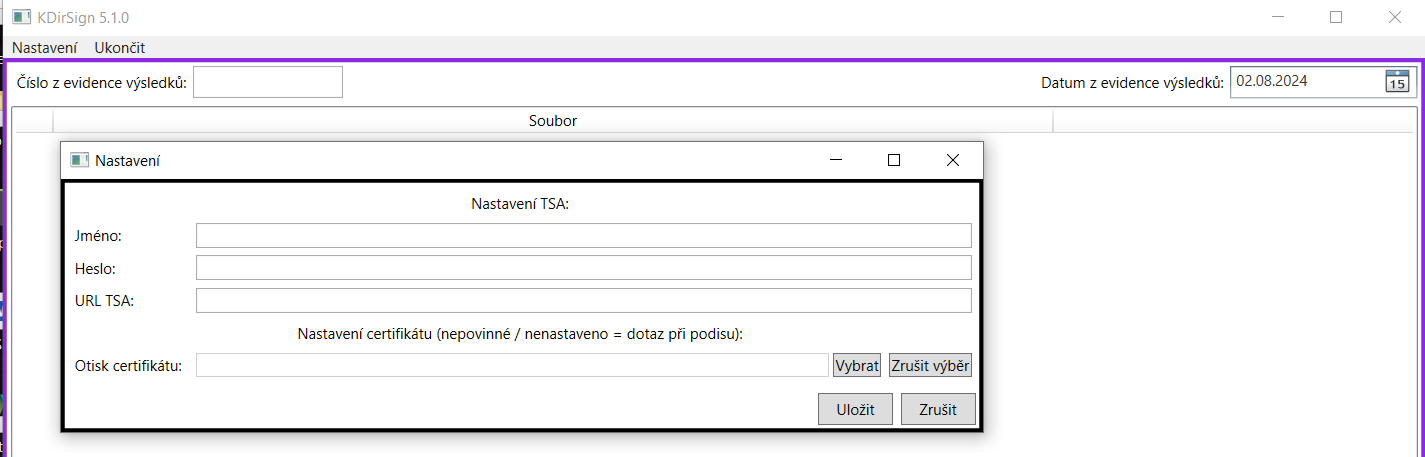Click the Otisk certifikátu field
The image size is (1425, 457).
(511, 366)
